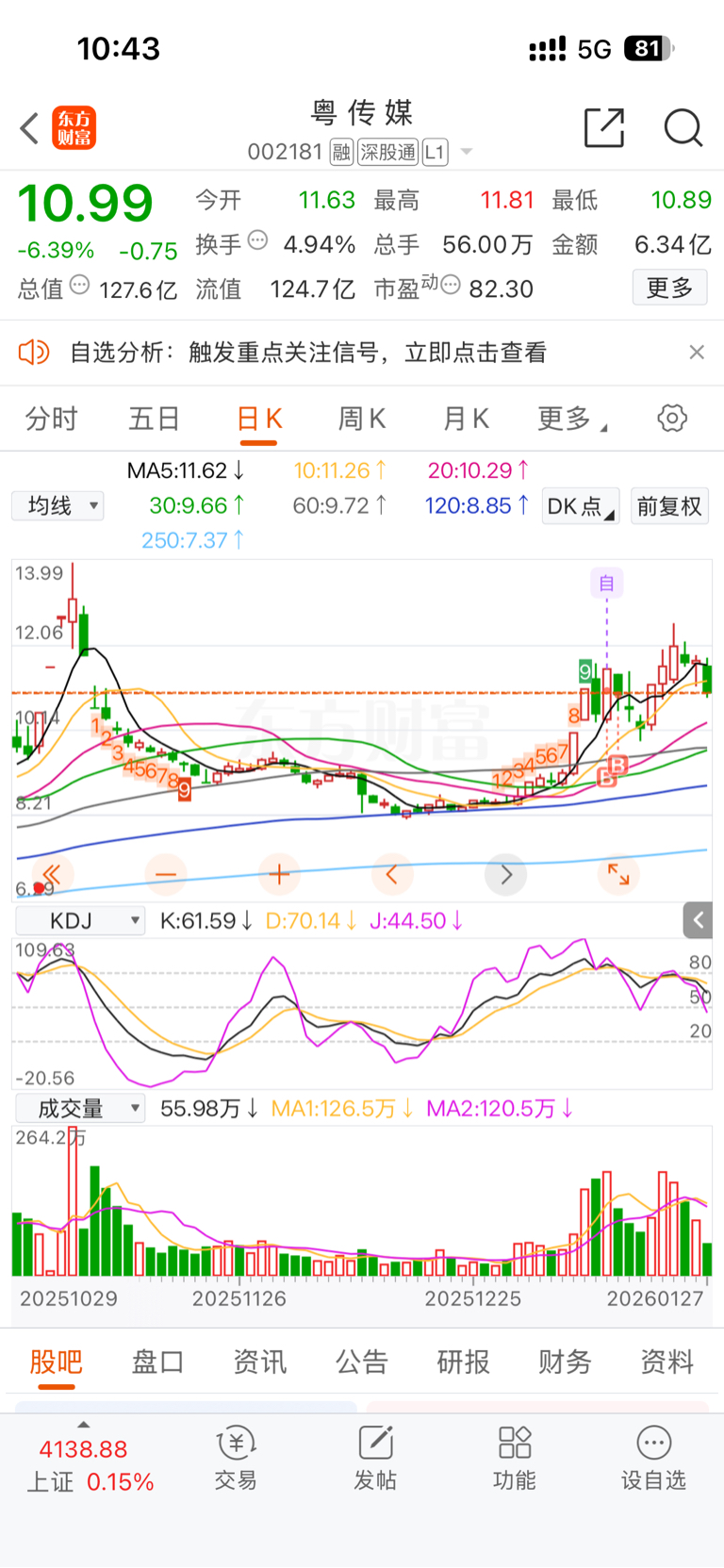Screen dimensions: 724x1568
Task: Tap the double left arrow chart control
Action: (52, 874)
